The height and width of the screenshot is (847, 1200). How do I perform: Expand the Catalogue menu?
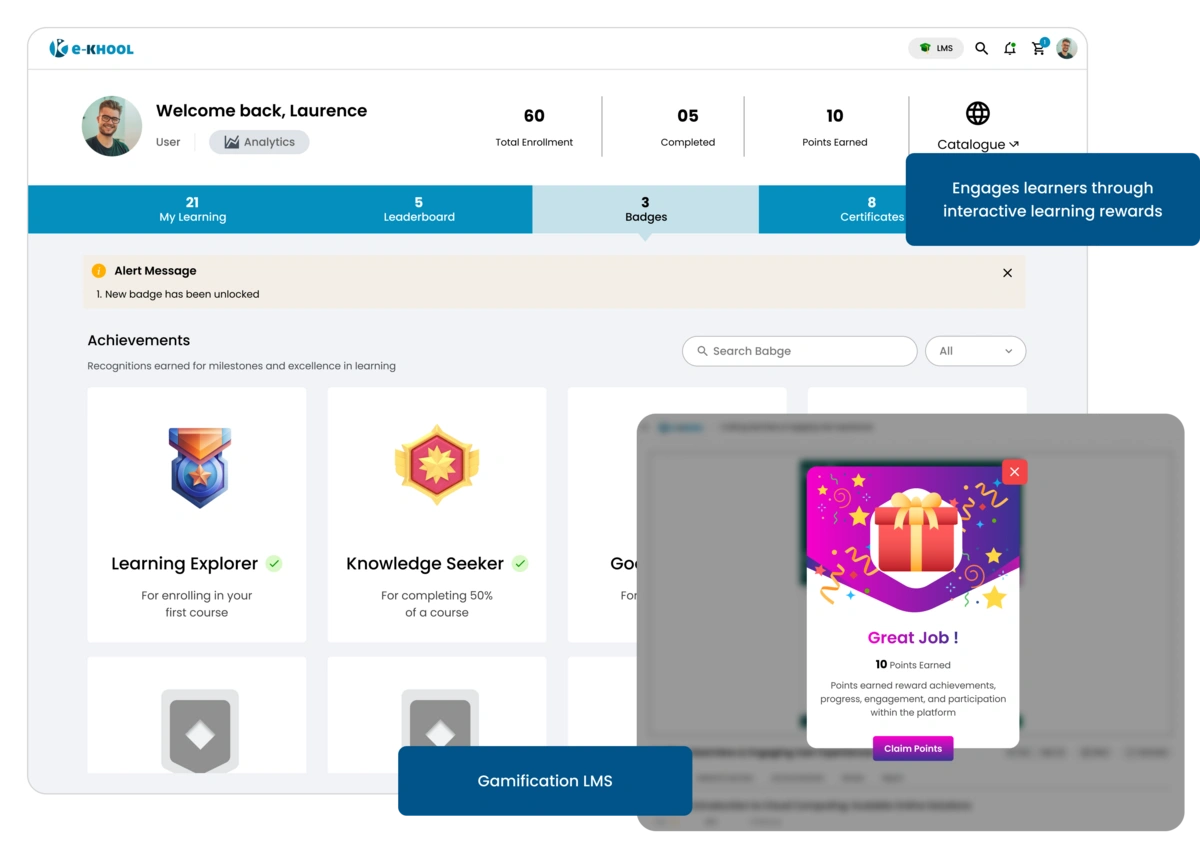(x=977, y=144)
